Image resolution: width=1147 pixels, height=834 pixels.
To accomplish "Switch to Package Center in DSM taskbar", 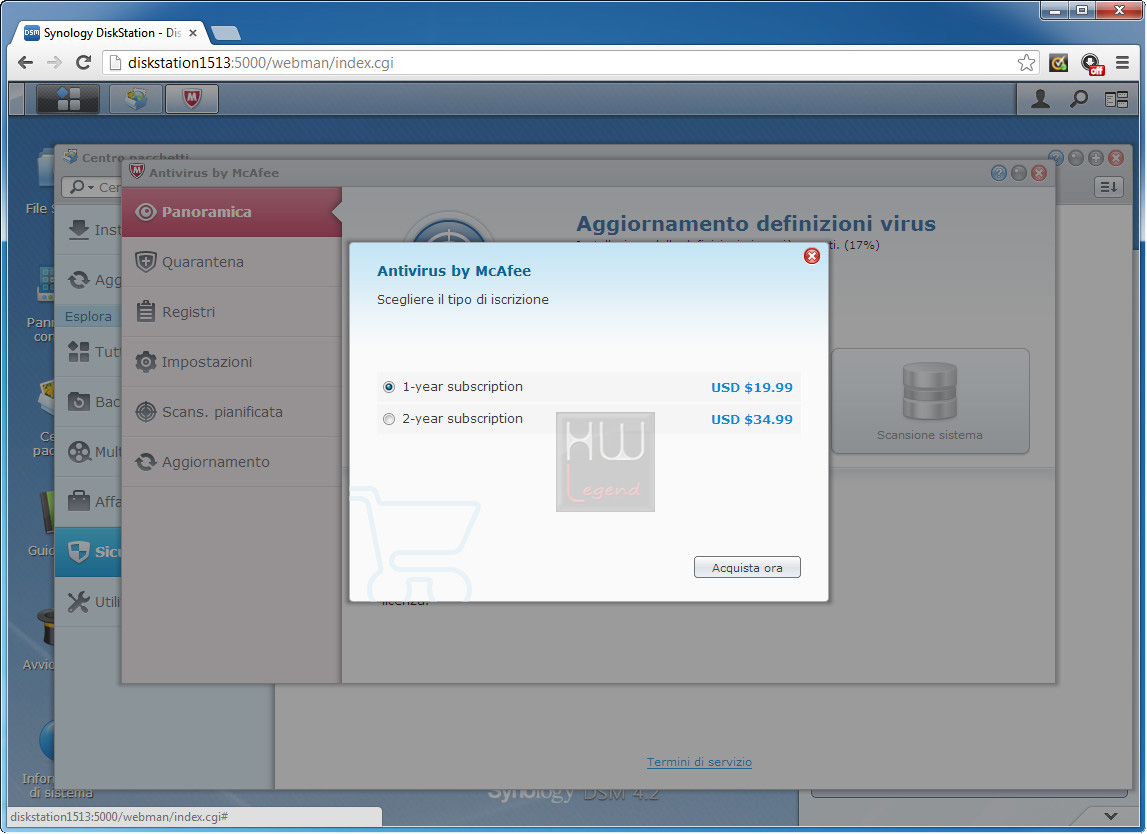I will (136, 99).
